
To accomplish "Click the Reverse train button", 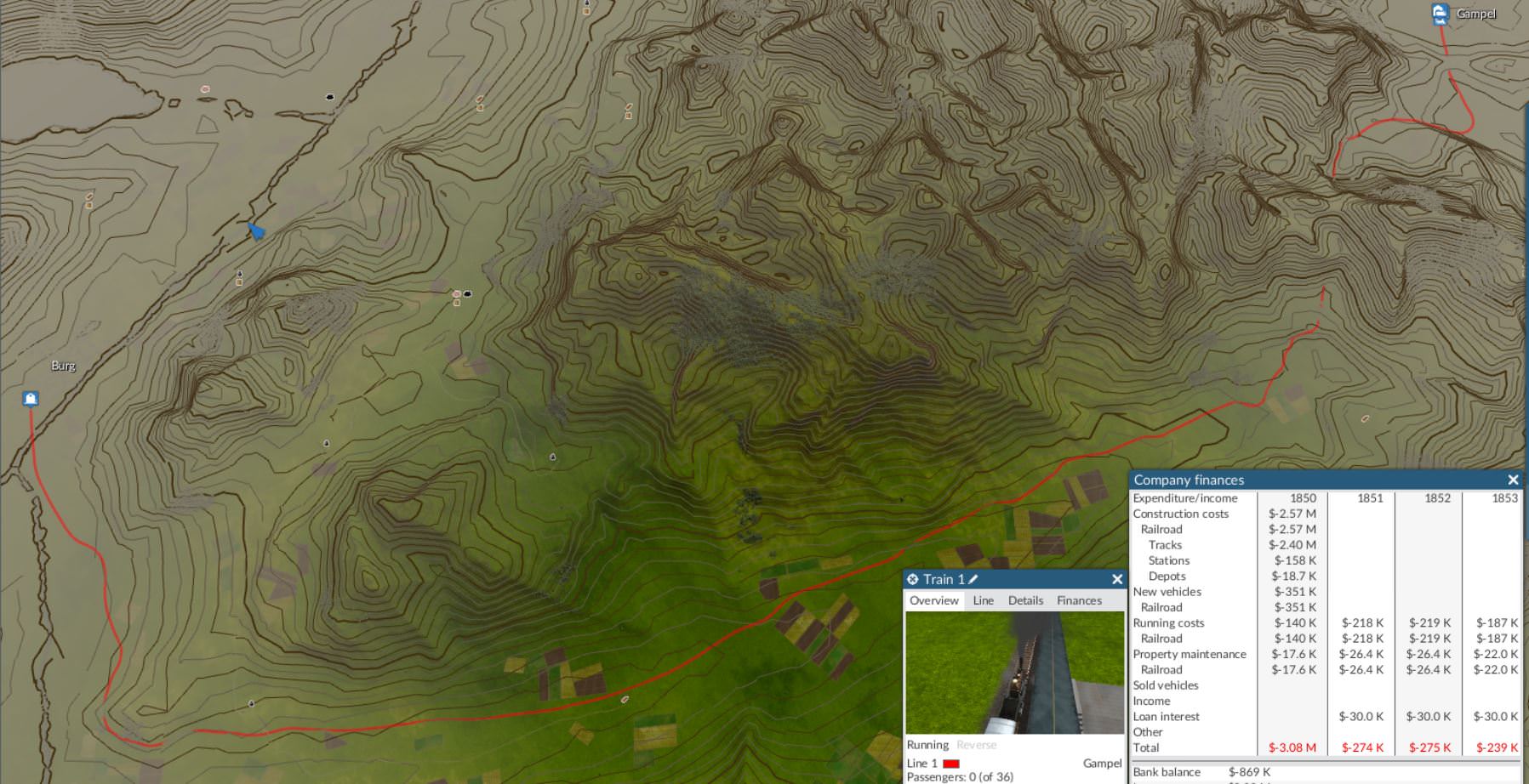I will pos(976,745).
